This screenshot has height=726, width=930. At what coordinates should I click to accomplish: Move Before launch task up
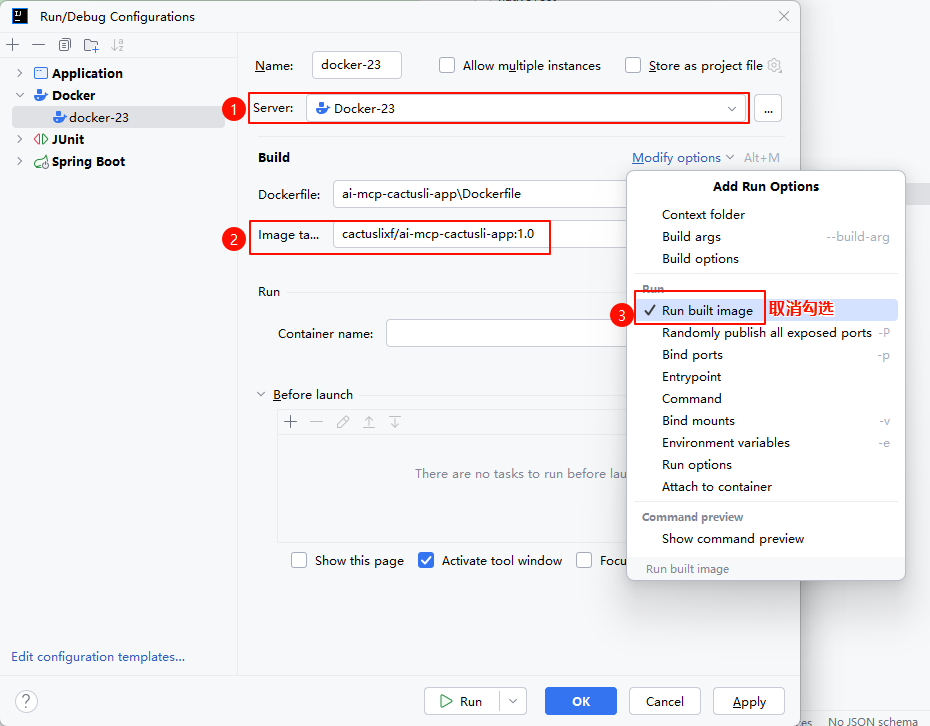(369, 422)
